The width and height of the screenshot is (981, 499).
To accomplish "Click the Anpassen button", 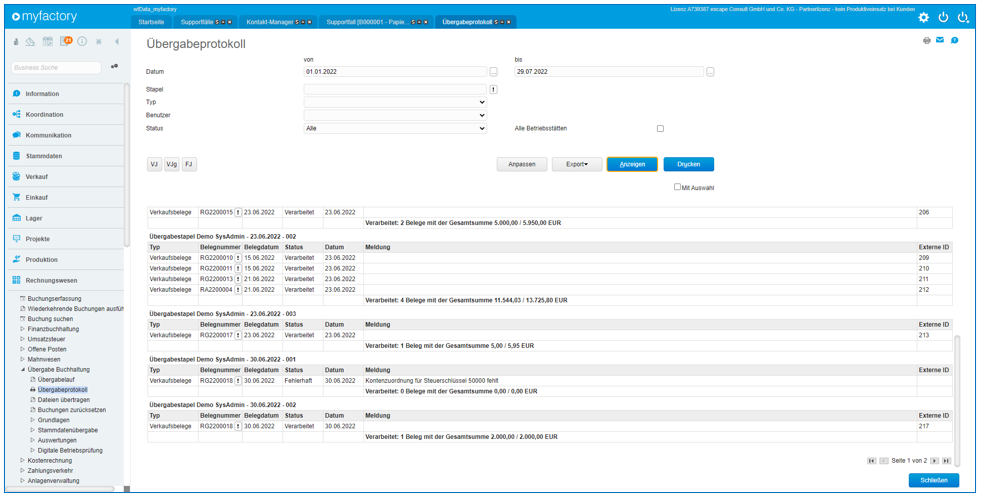I will (522, 164).
